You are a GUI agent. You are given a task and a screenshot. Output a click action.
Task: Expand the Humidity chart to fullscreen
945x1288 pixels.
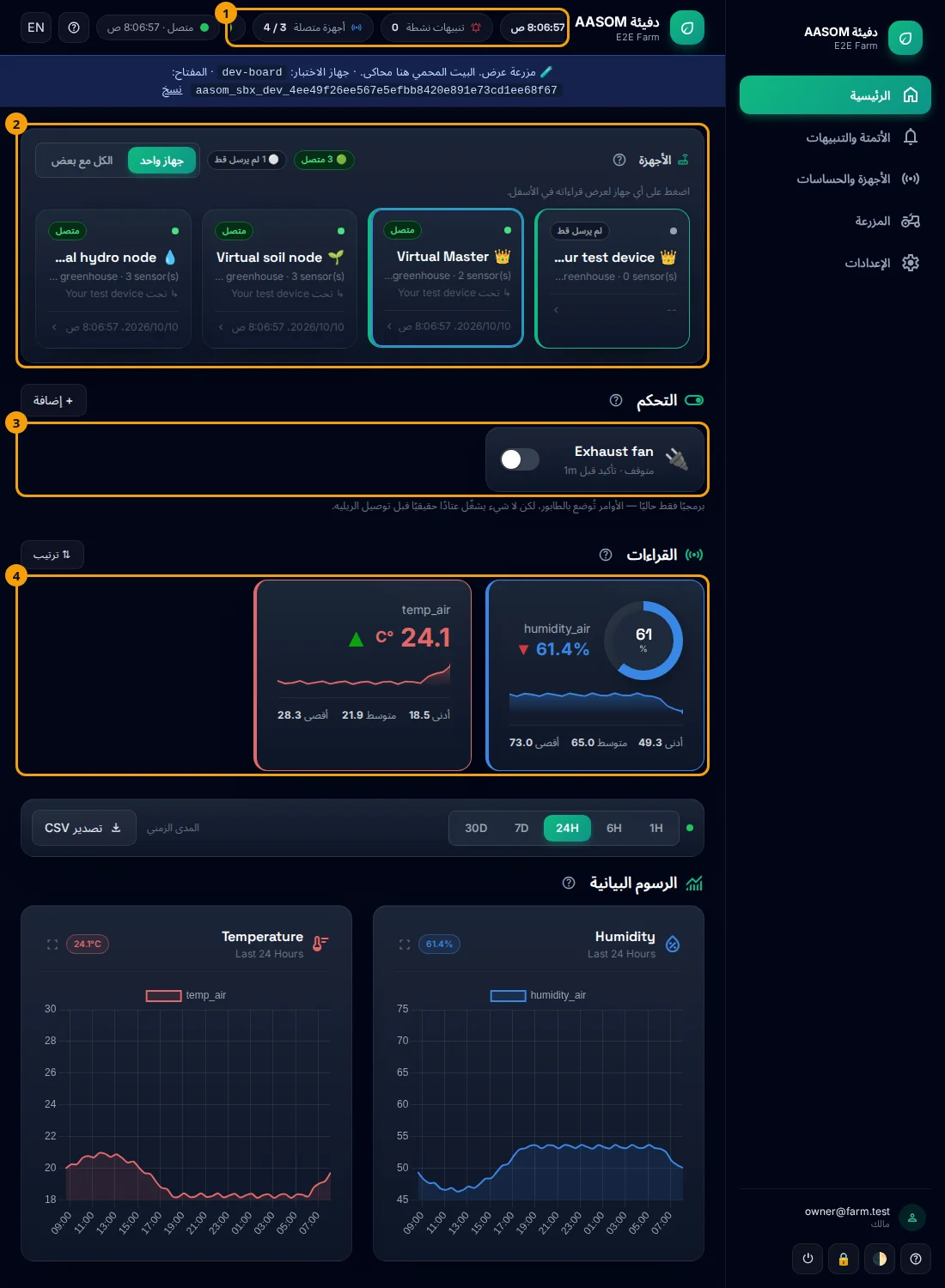pyautogui.click(x=405, y=945)
